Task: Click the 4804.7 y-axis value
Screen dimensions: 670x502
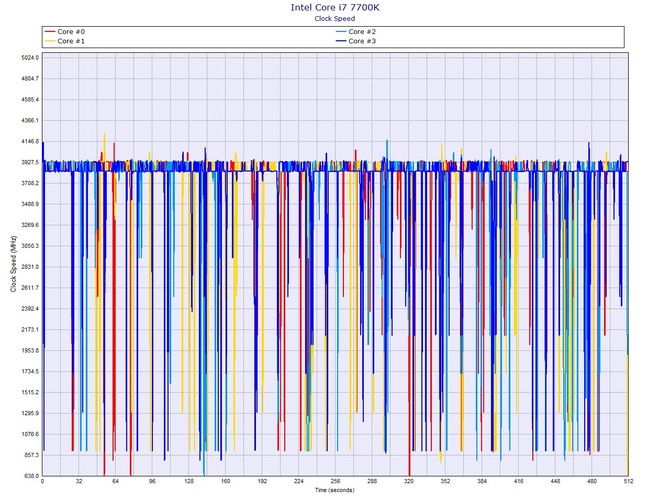Action: (x=30, y=79)
